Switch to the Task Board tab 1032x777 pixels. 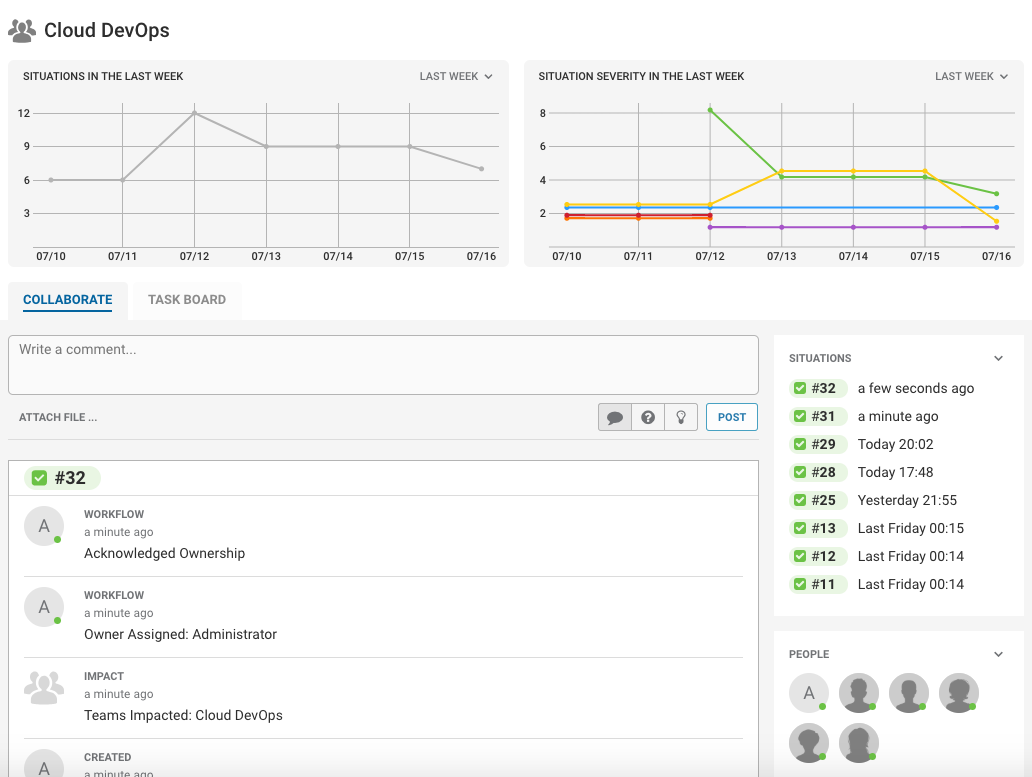(x=187, y=300)
